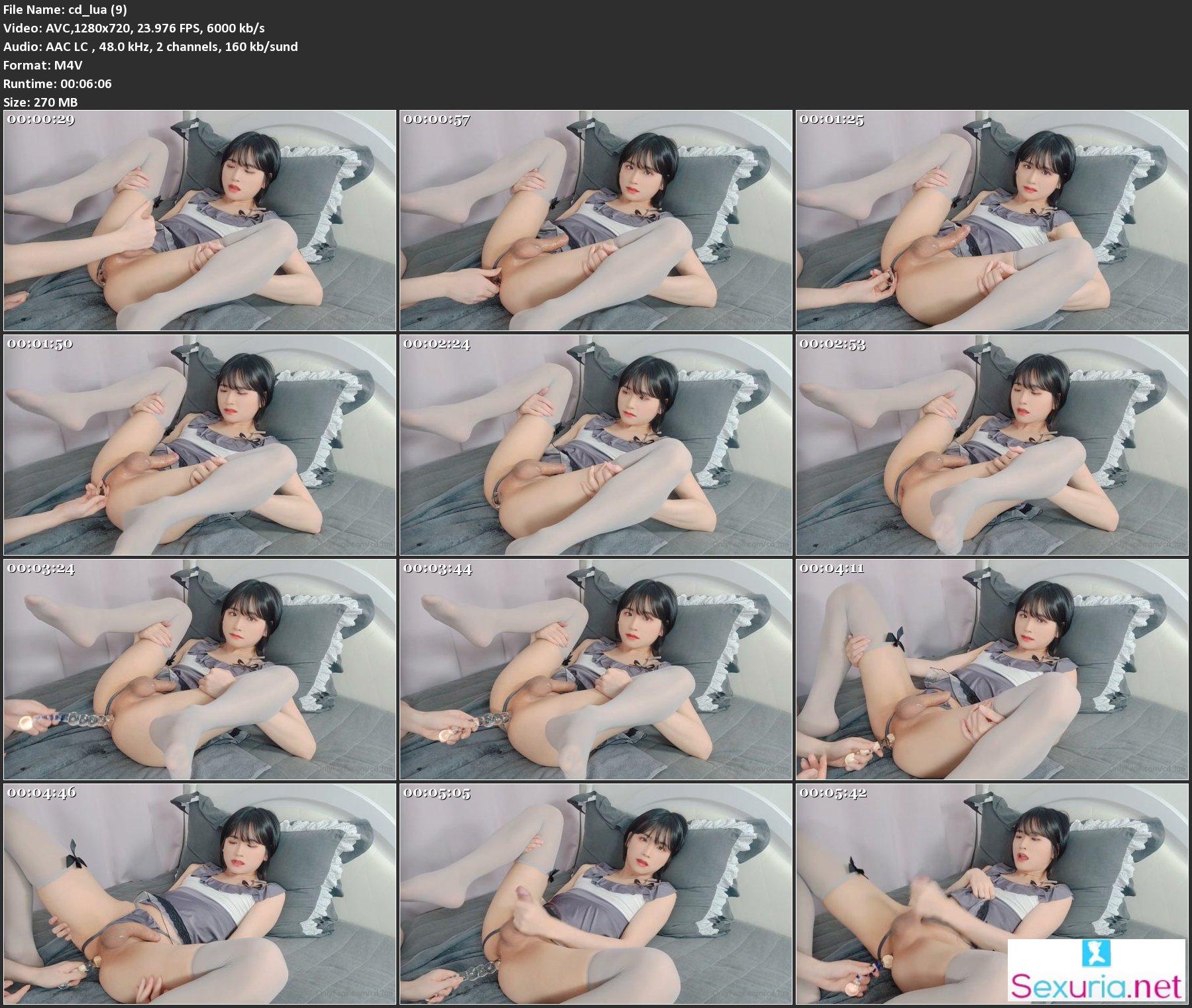Open the thumbnail marked 00:05:05
The image size is (1192, 1008).
596,894
